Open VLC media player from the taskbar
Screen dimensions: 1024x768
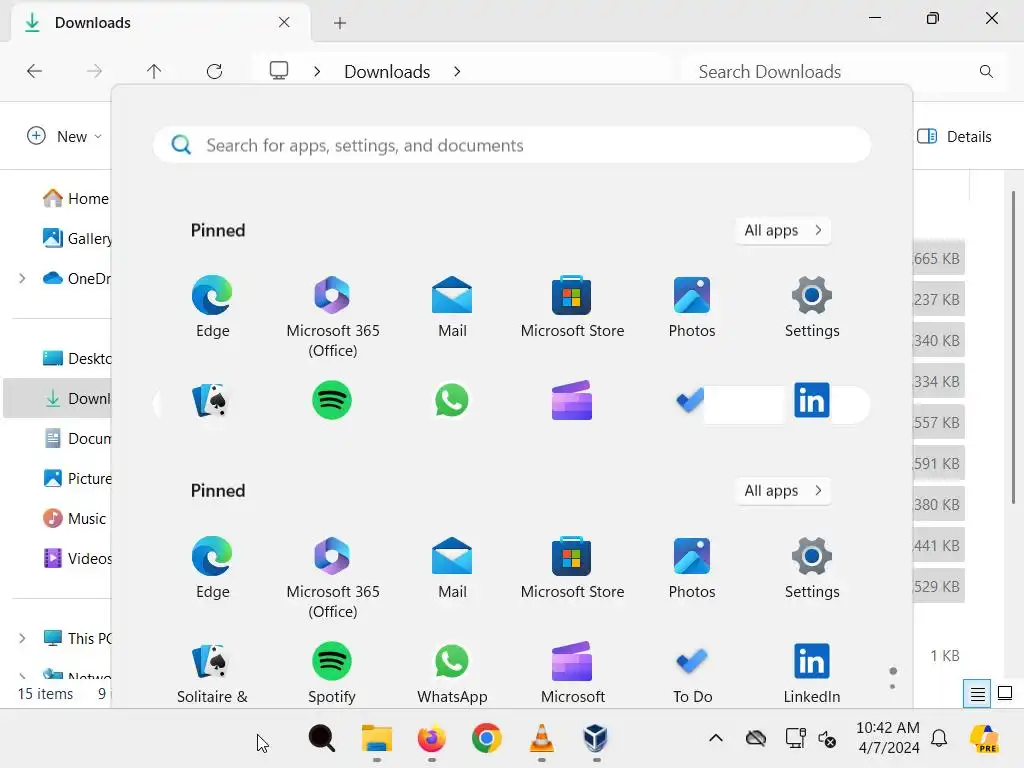click(x=541, y=739)
